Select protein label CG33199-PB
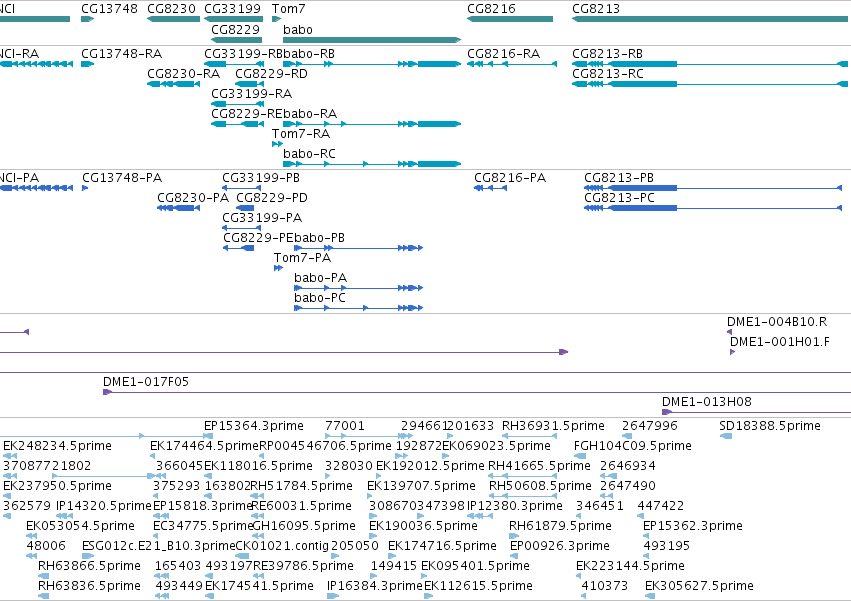The image size is (851, 601). point(261,178)
